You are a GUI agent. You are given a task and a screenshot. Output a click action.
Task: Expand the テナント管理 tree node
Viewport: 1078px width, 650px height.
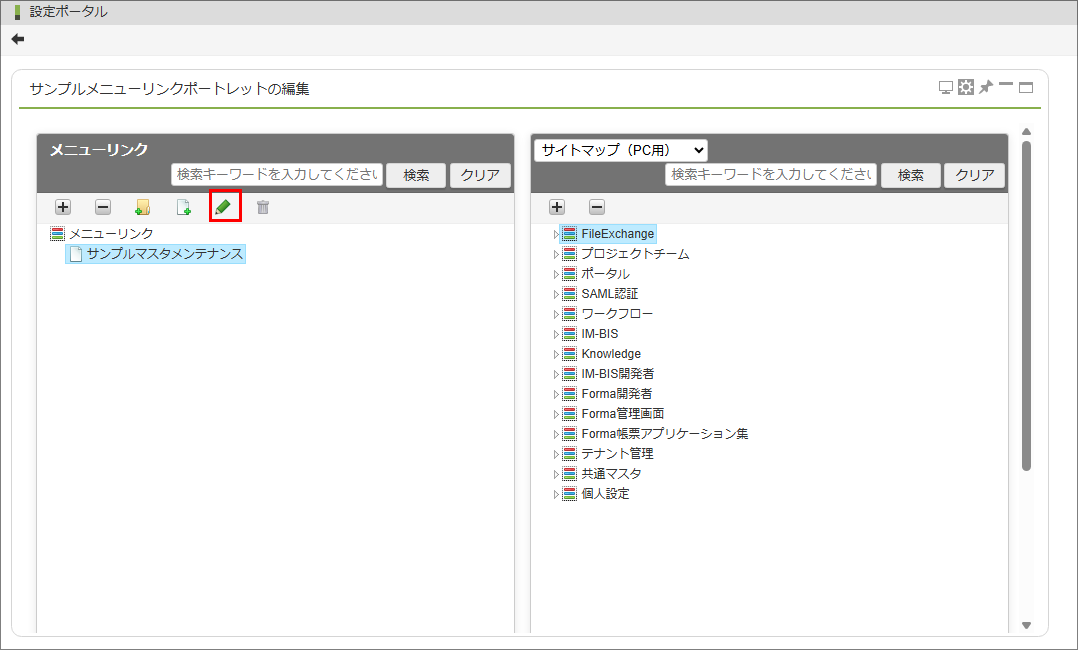(x=556, y=454)
